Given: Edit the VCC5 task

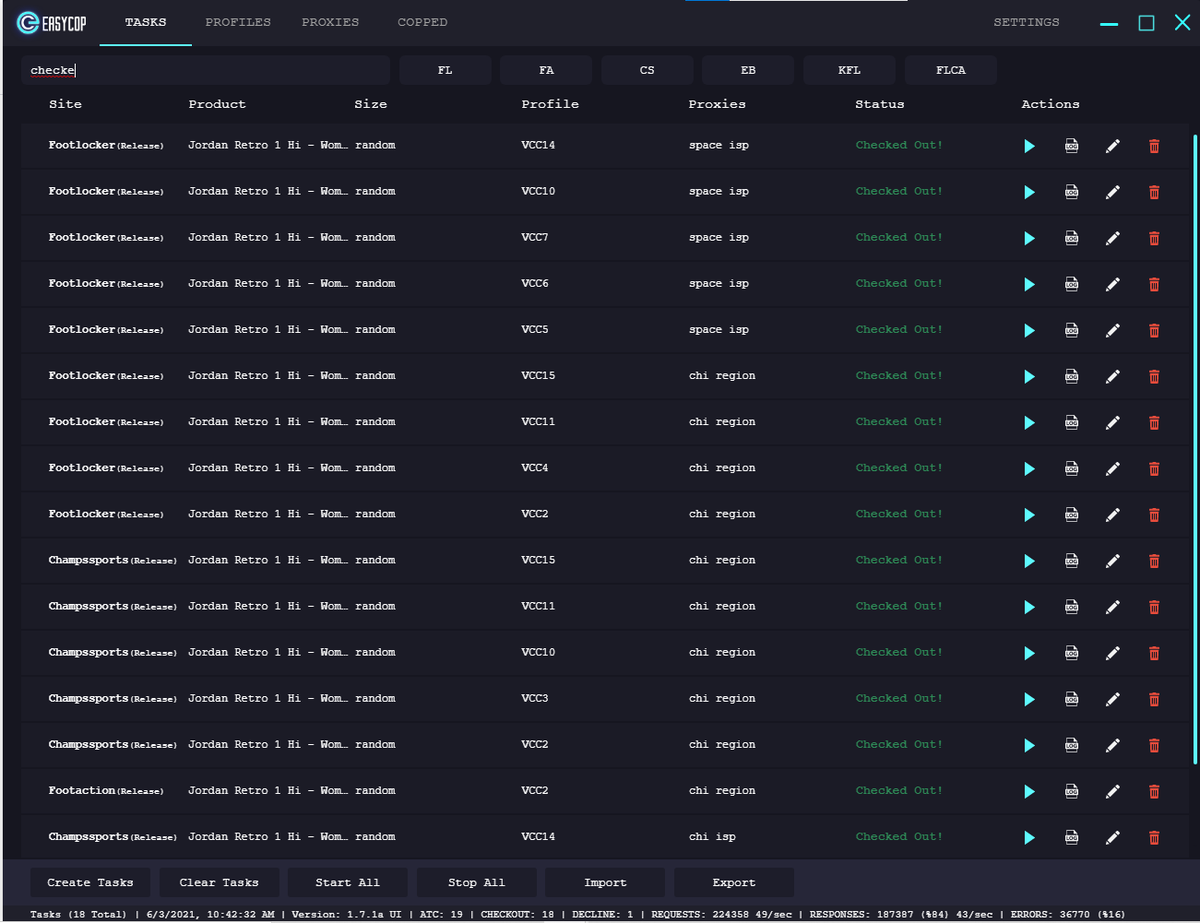Looking at the screenshot, I should (x=1112, y=330).
